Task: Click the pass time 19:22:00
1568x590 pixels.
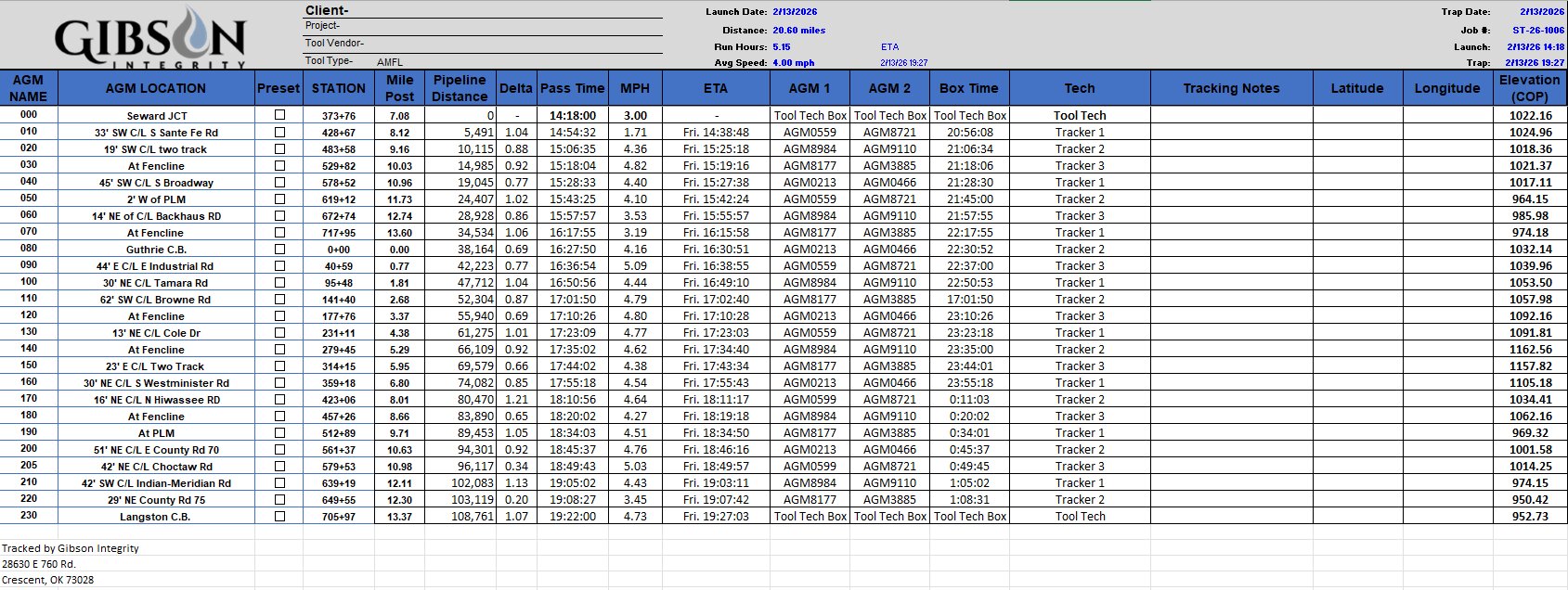Action: click(573, 517)
